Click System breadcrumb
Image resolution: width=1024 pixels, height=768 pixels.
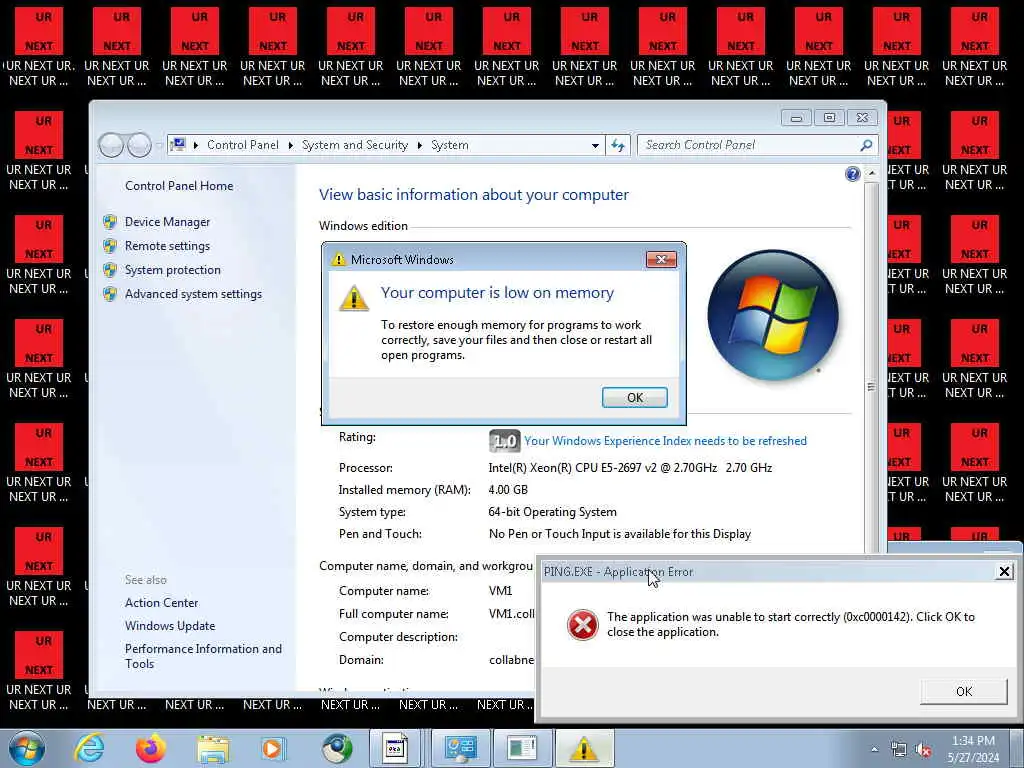(x=449, y=145)
